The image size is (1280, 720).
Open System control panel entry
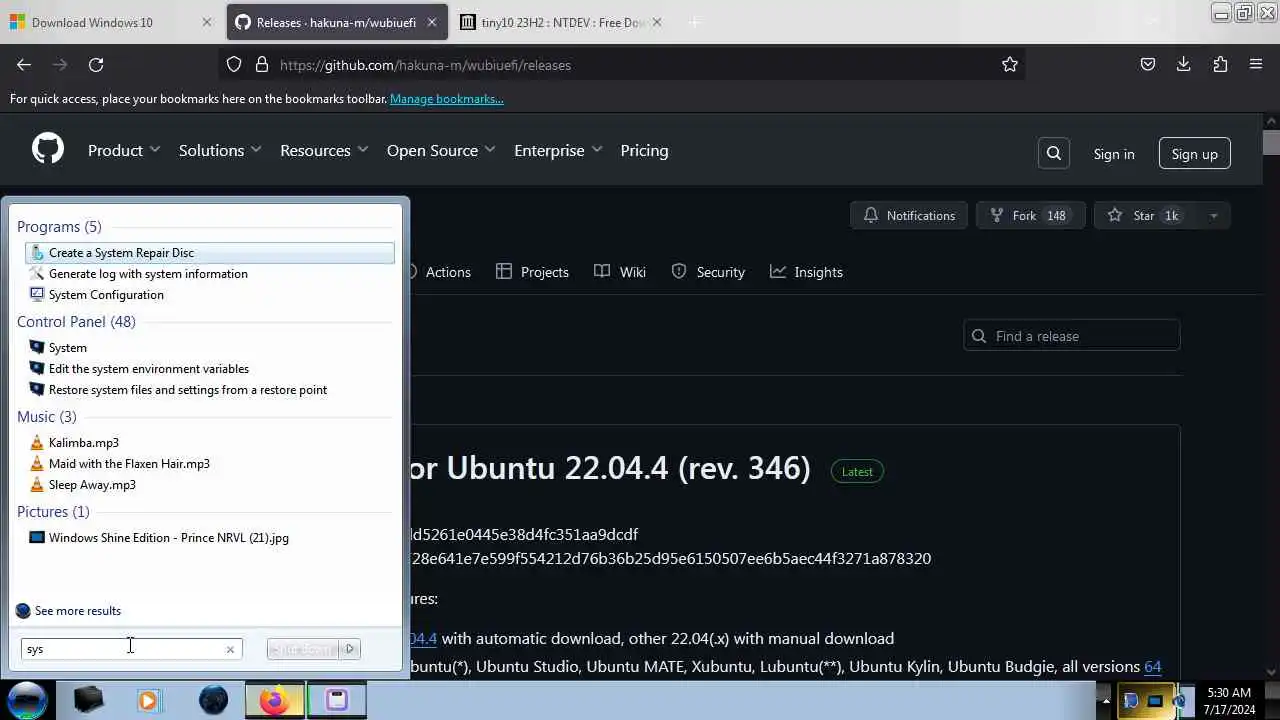coord(67,348)
